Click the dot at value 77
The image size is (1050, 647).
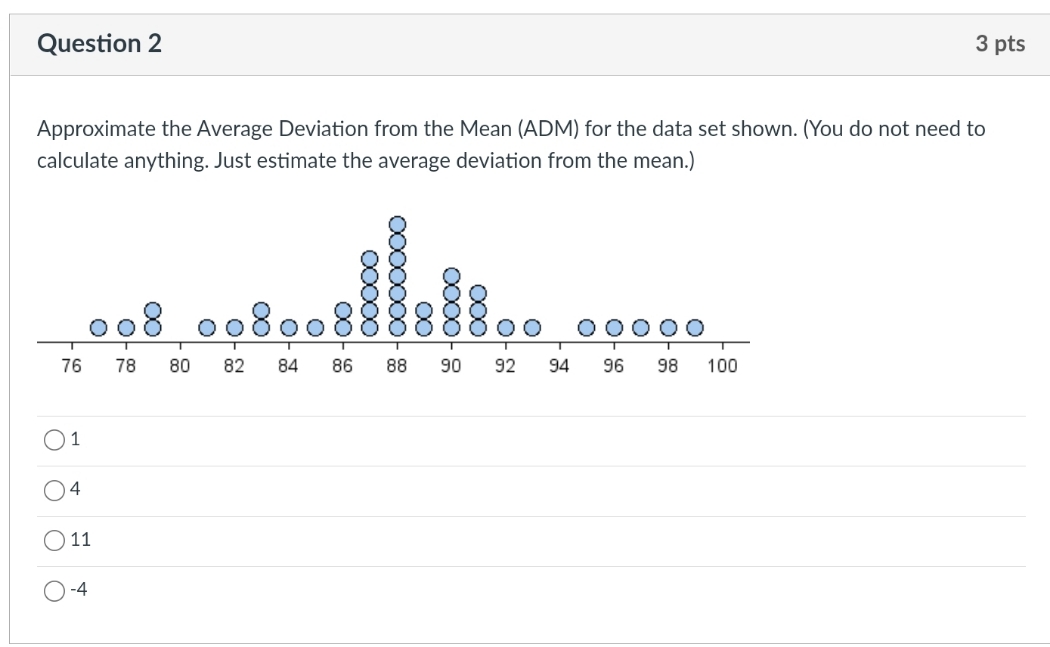100,327
